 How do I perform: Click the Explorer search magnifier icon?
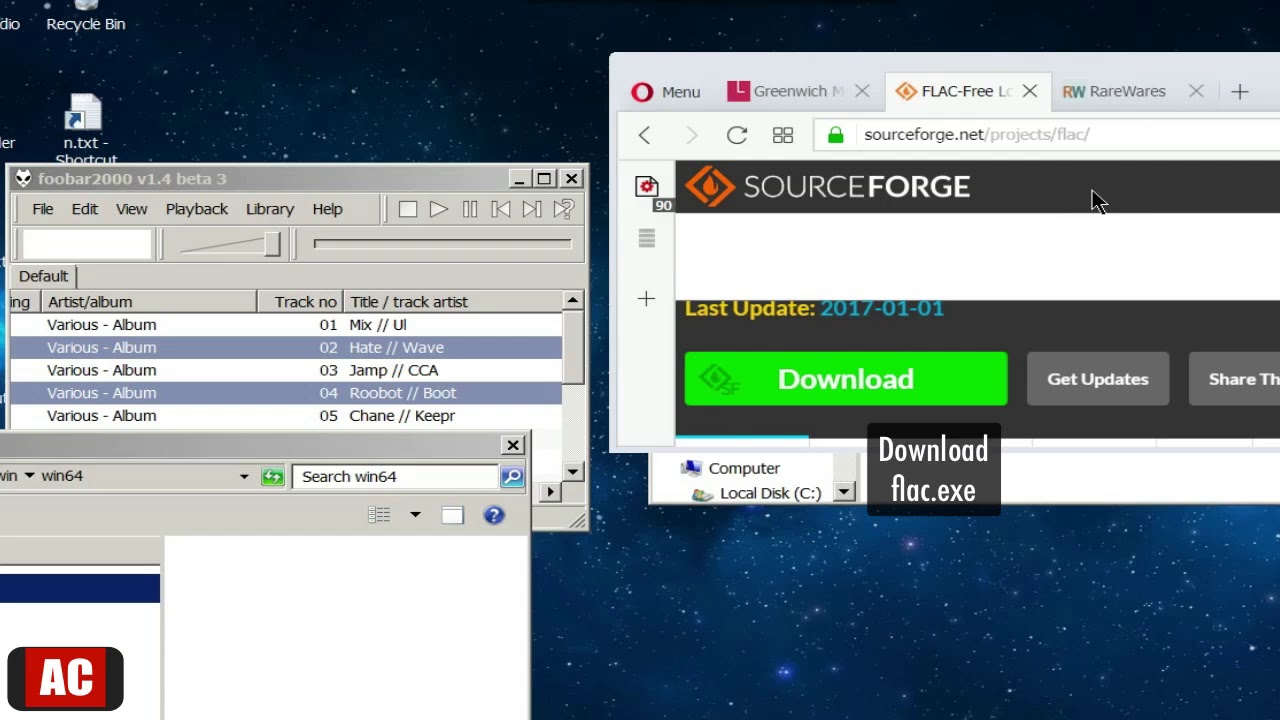click(512, 477)
